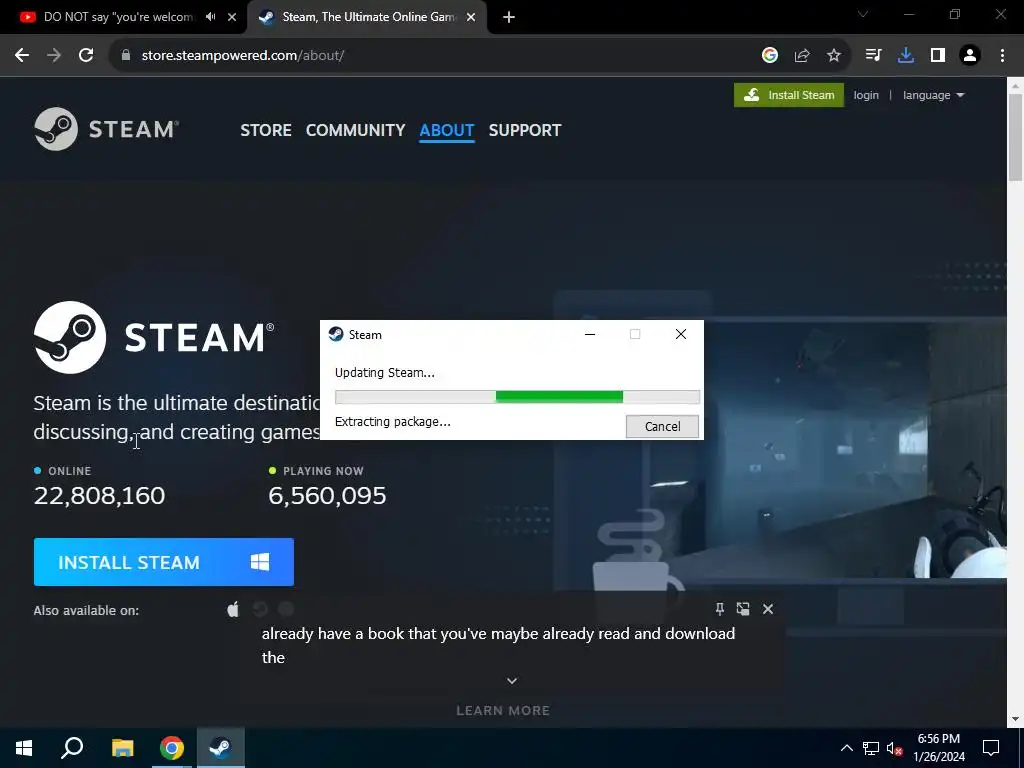Minimize the Steam updater dialog
Image resolution: width=1024 pixels, height=768 pixels.
coord(590,334)
